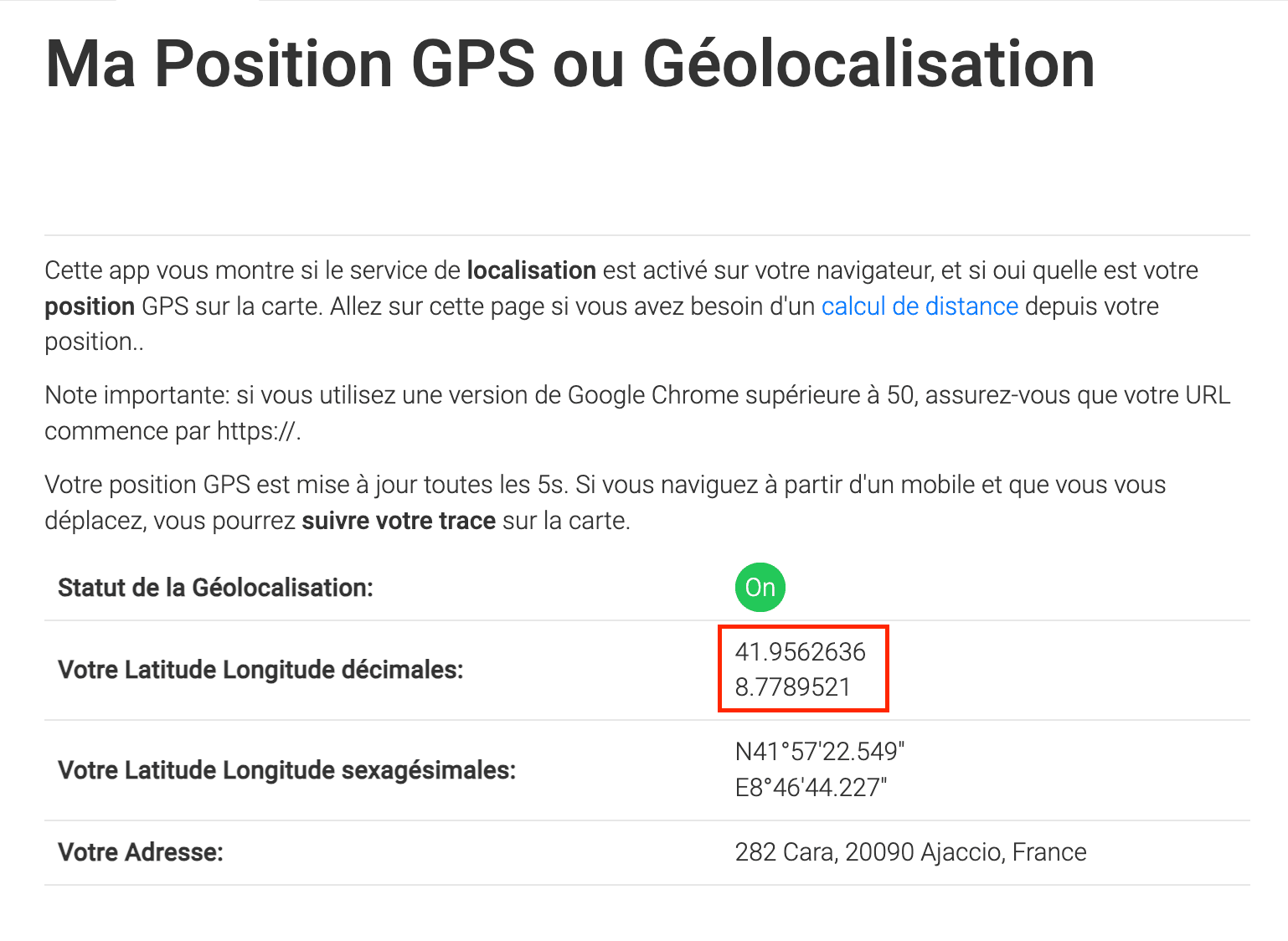Click the green On status badge
Image resolution: width=1288 pixels, height=941 pixels.
760,588
